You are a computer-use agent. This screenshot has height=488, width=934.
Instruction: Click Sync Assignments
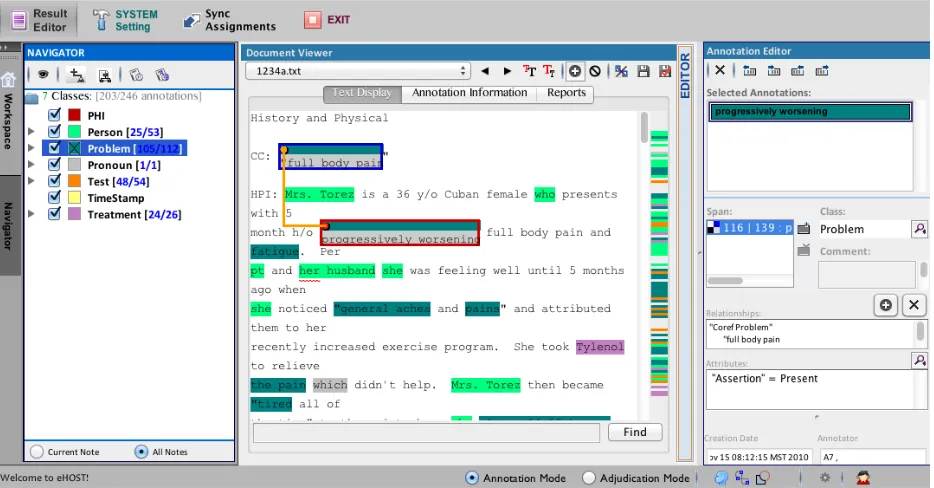(229, 20)
